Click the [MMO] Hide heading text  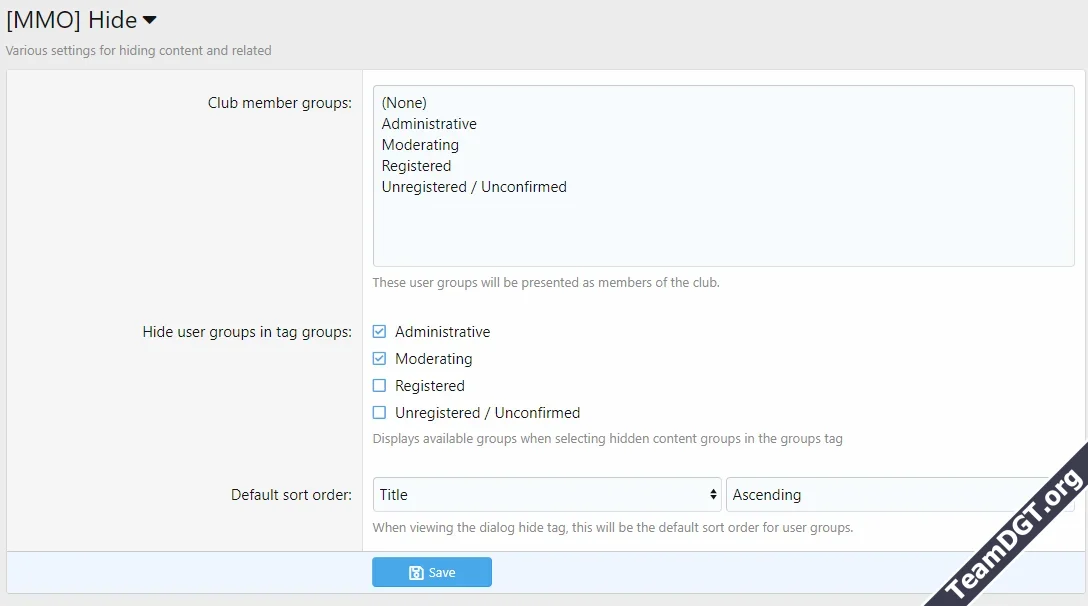71,20
